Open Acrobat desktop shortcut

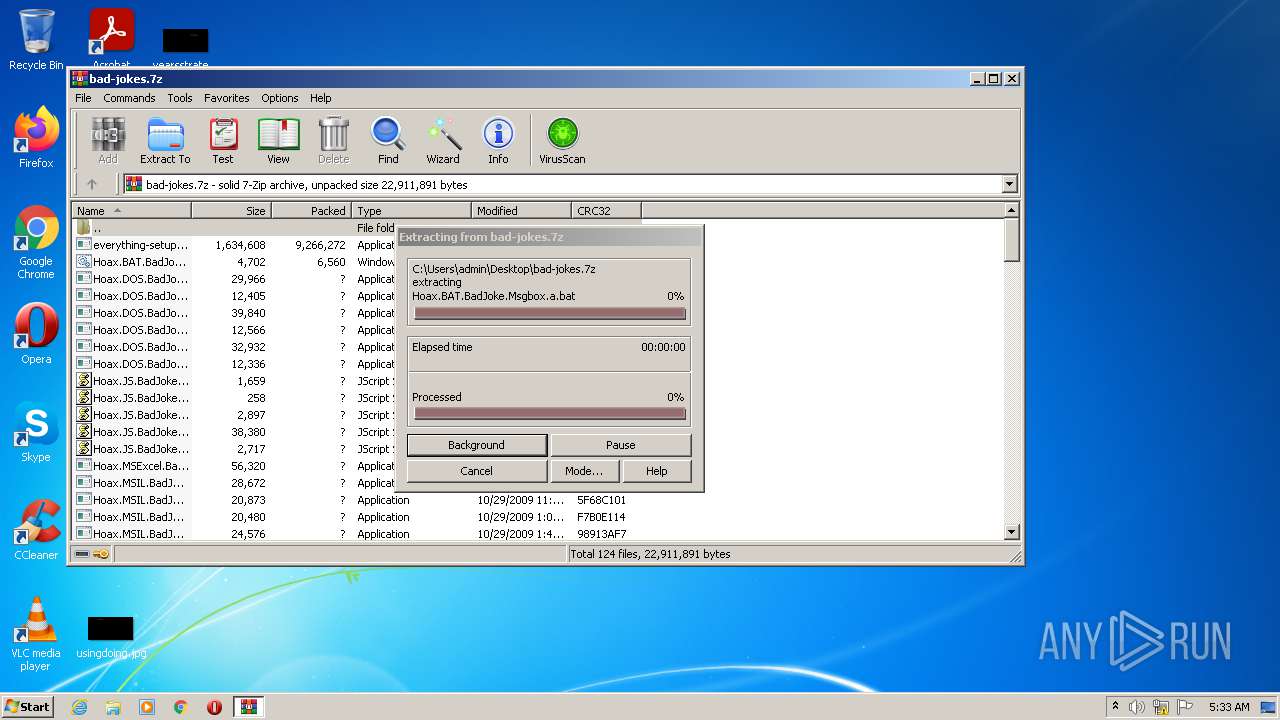coord(111,40)
